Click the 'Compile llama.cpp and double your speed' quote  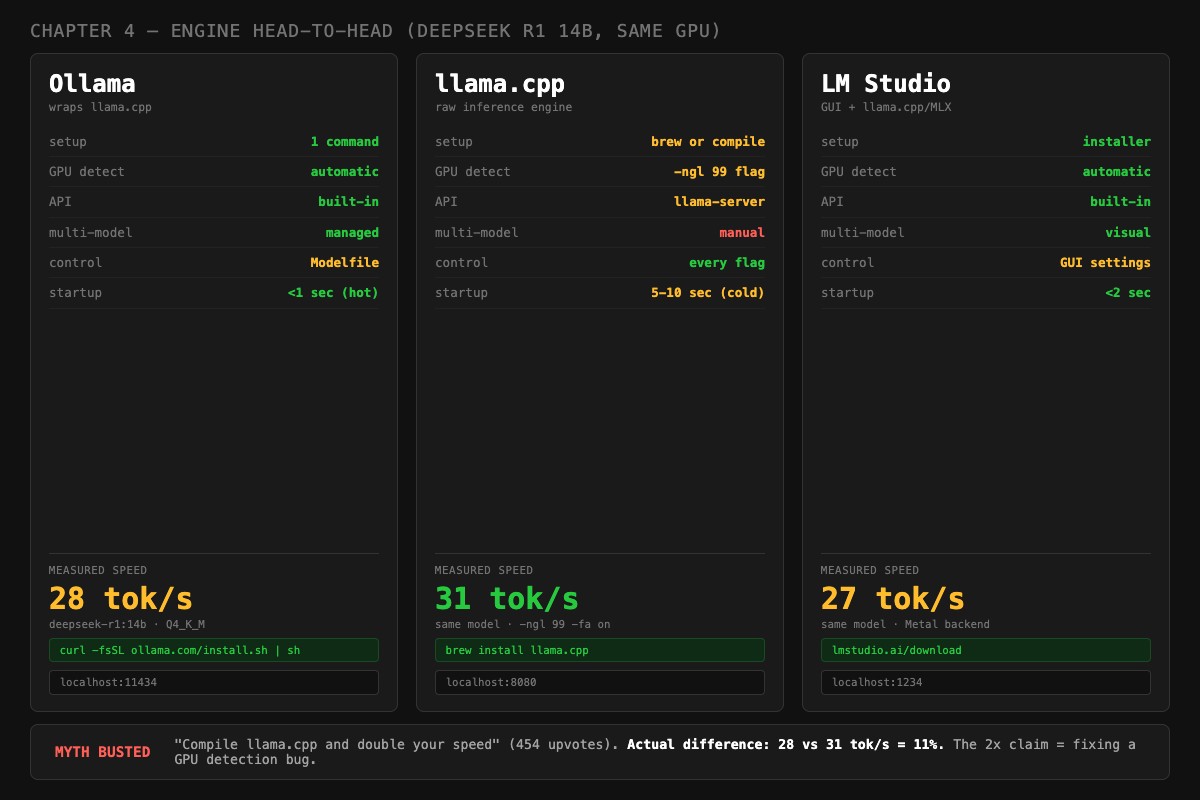click(337, 745)
